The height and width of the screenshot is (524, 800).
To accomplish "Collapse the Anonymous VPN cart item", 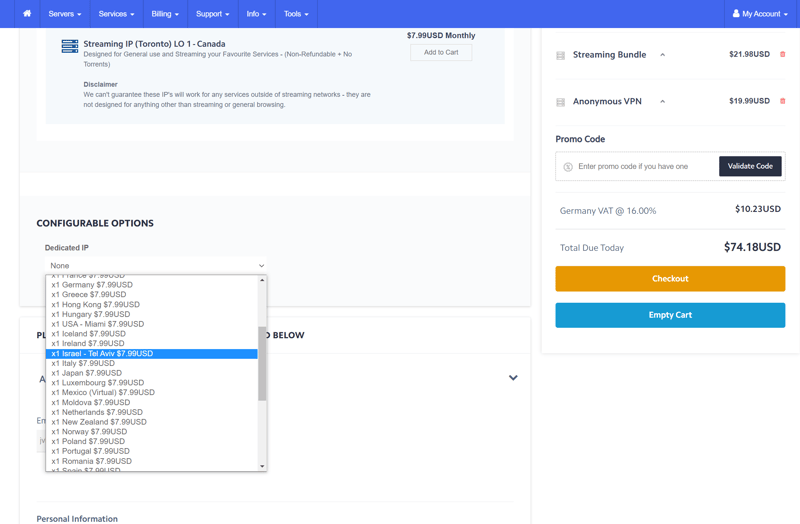I will tap(662, 101).
